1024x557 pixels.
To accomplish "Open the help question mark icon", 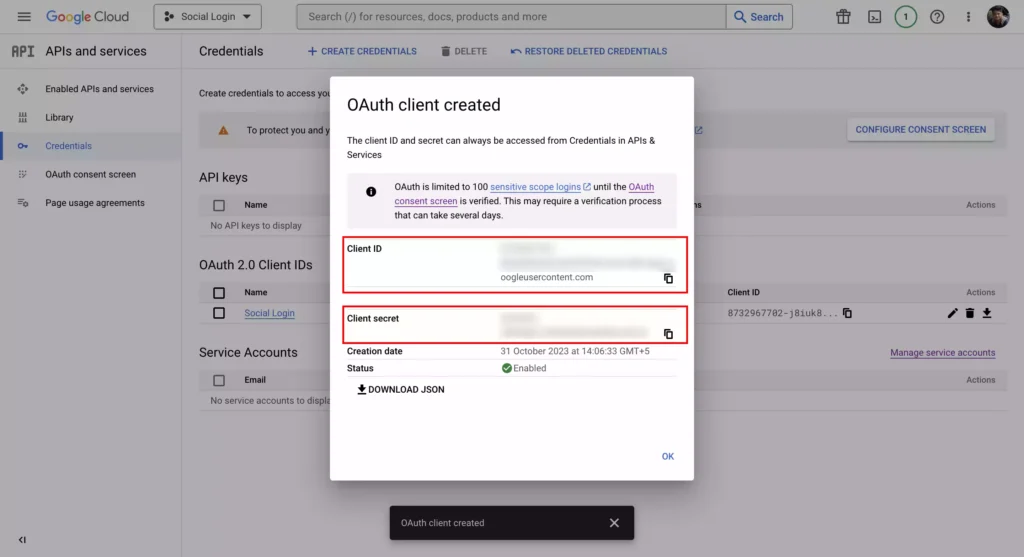I will tap(937, 16).
